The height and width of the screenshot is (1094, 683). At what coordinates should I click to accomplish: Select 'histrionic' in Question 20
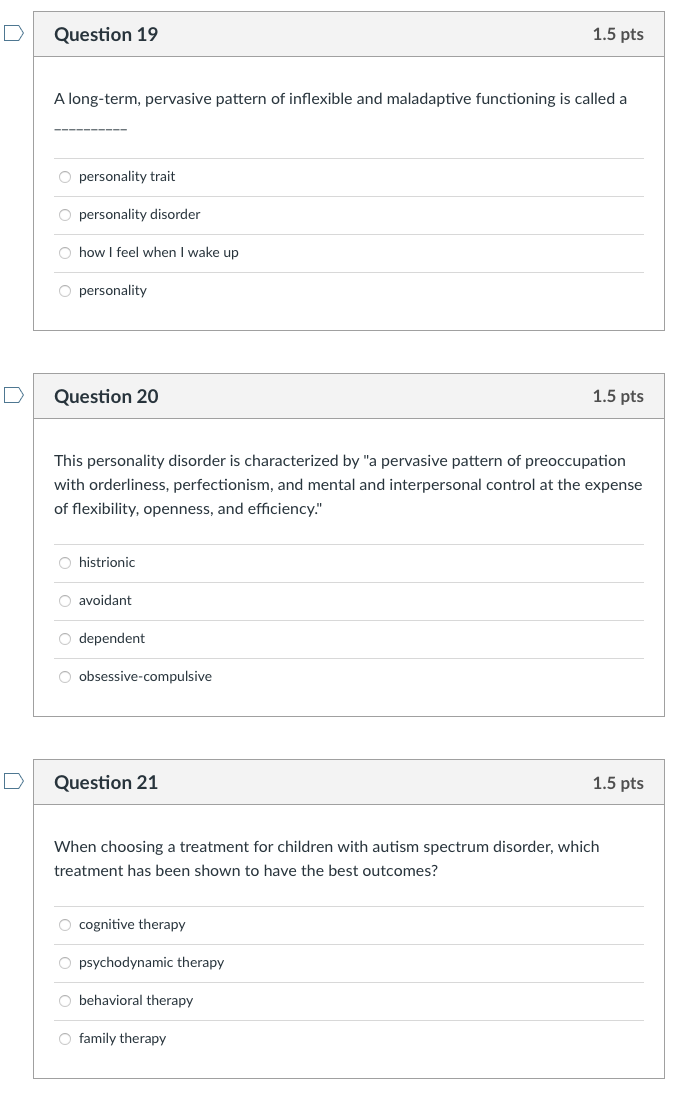[x=64, y=562]
